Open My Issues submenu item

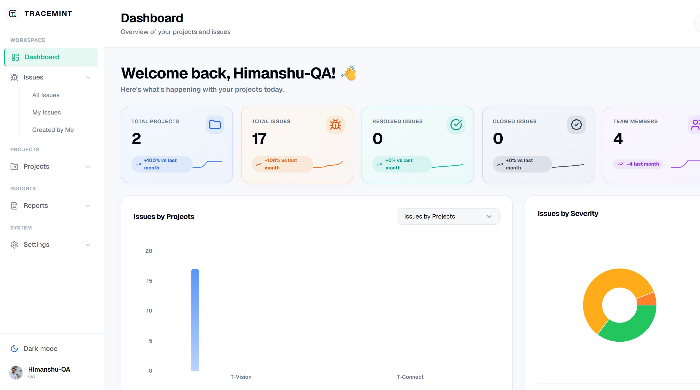point(46,112)
